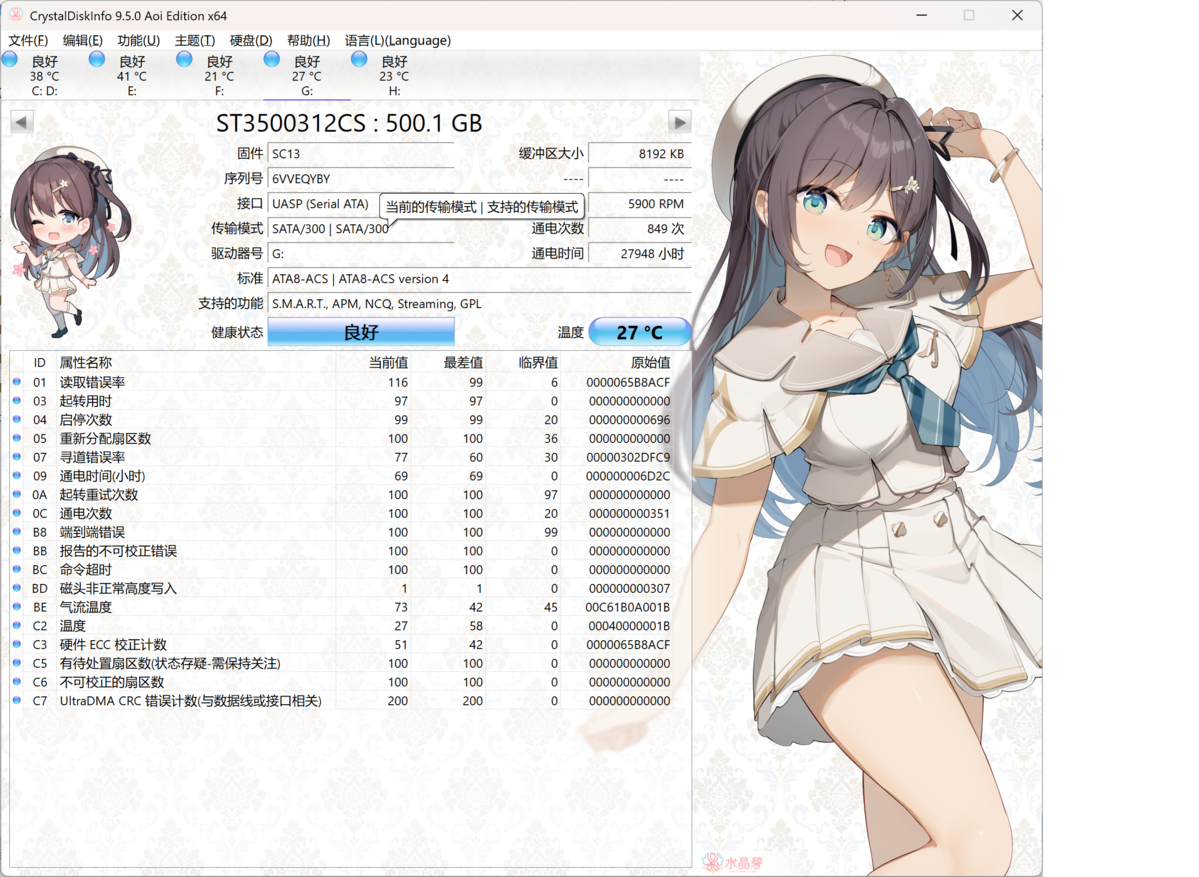This screenshot has height=877, width=1199.
Task: Click status dot for attribute BB 报告的不可校正错误
Action: point(17,551)
